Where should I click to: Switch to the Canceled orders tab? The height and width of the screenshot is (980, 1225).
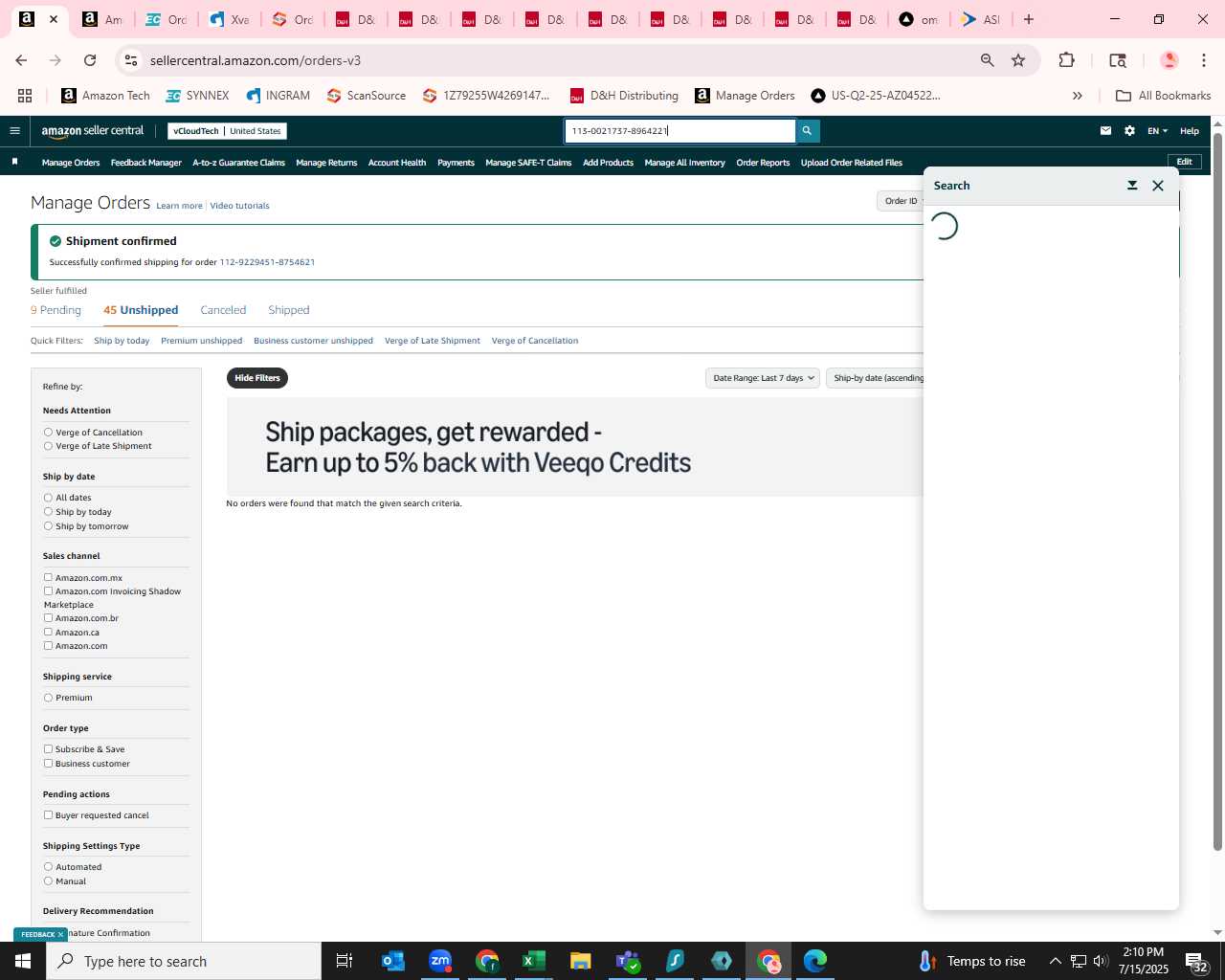click(223, 310)
